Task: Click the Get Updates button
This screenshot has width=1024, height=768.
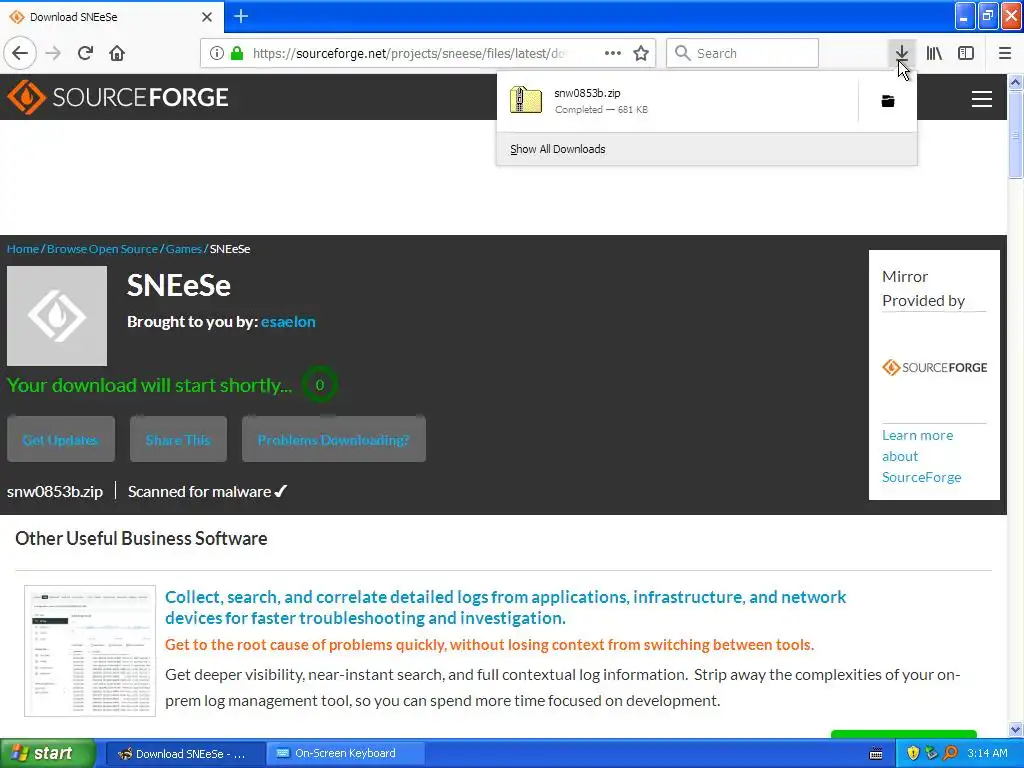Action: coord(61,440)
